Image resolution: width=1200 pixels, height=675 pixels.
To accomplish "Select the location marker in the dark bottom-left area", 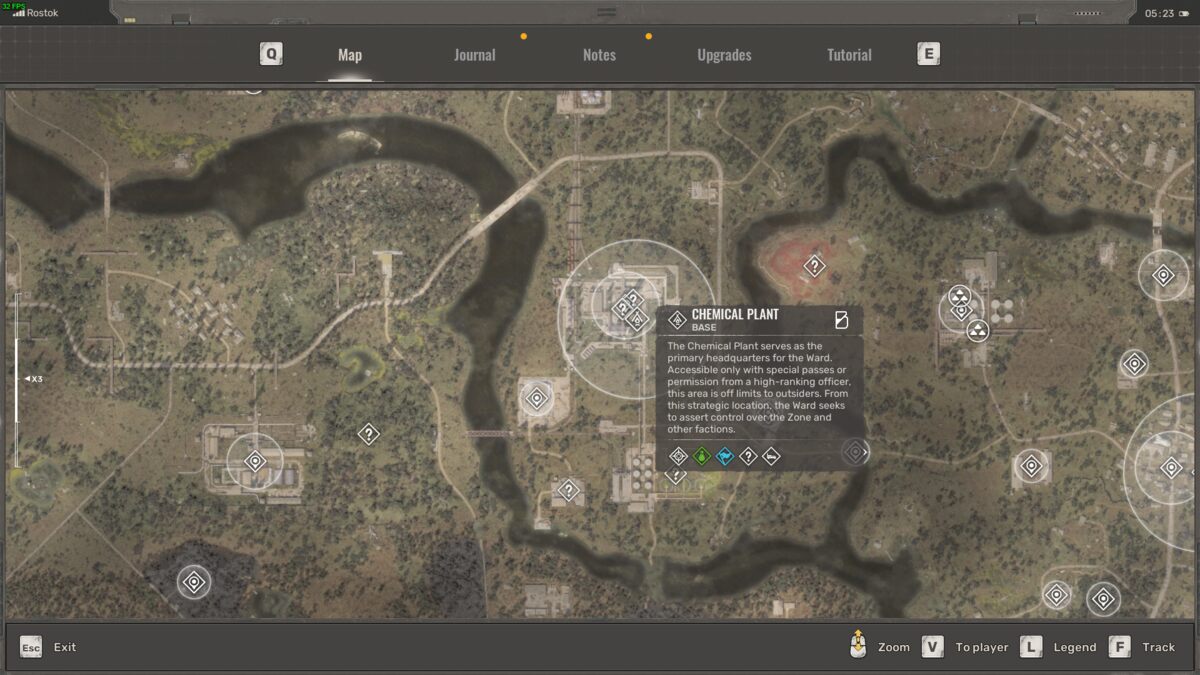I will 194,581.
